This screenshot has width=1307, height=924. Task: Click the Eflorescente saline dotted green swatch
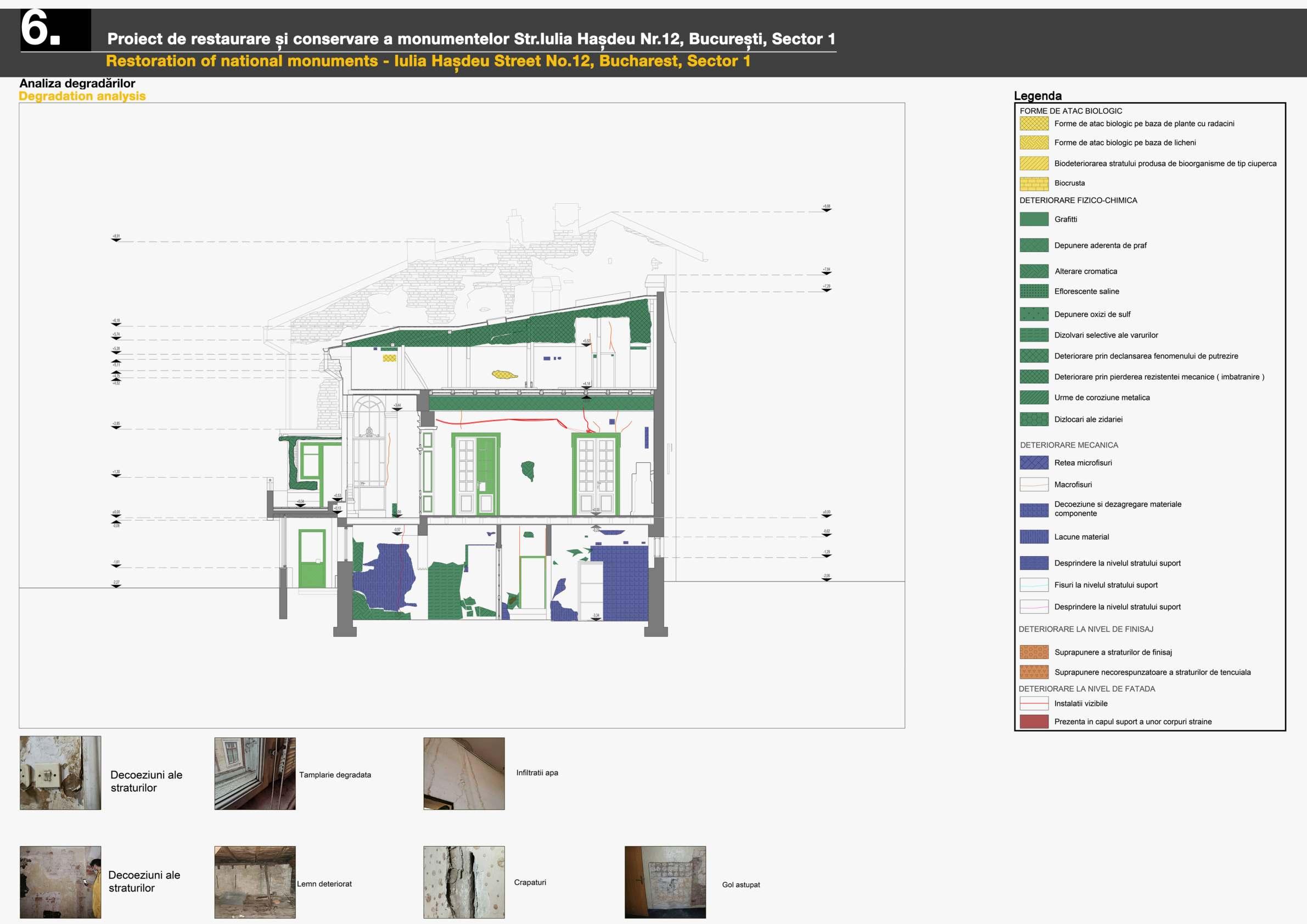(1034, 291)
